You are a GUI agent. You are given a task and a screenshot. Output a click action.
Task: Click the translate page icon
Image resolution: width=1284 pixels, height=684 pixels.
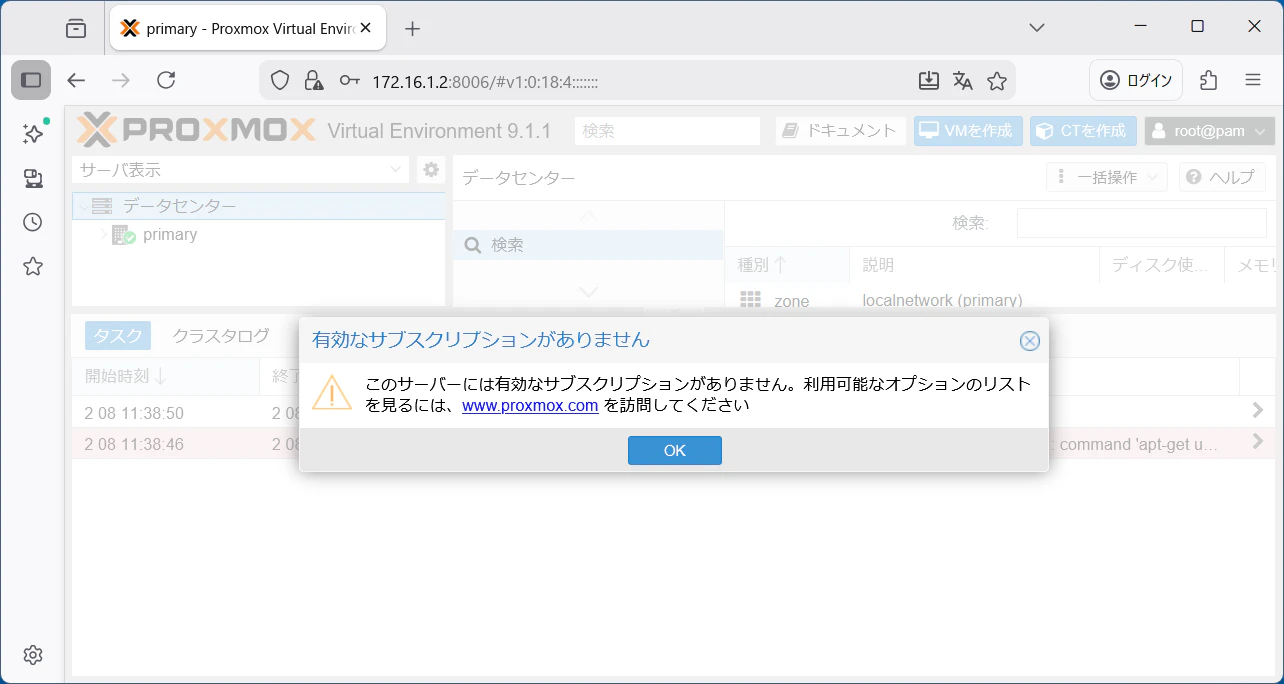pos(963,81)
